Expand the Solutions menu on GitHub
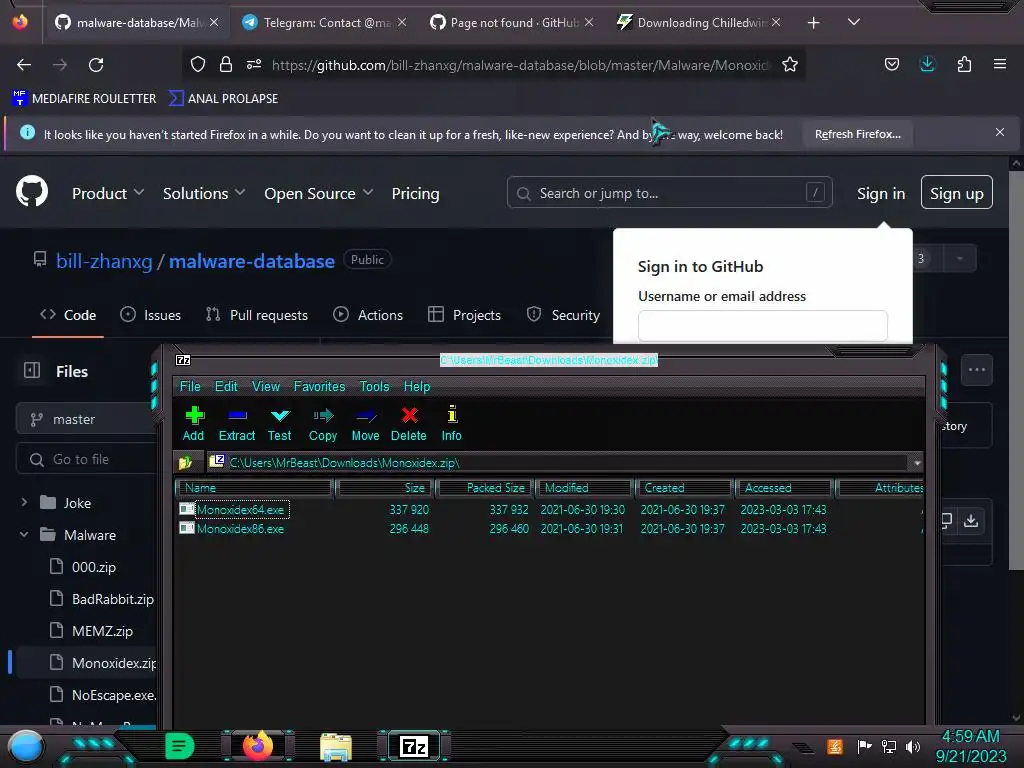Viewport: 1024px width, 768px height. (x=204, y=193)
